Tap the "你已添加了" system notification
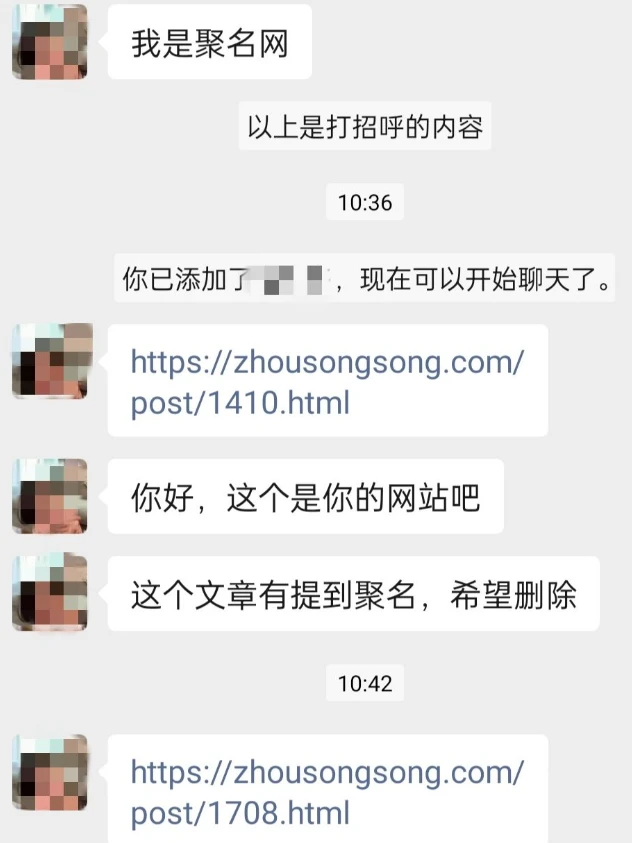 (x=365, y=278)
